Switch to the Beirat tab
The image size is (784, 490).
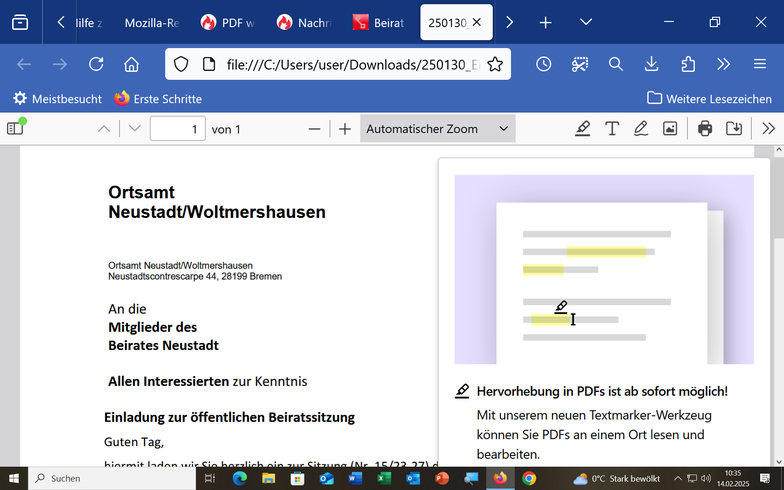[x=378, y=22]
